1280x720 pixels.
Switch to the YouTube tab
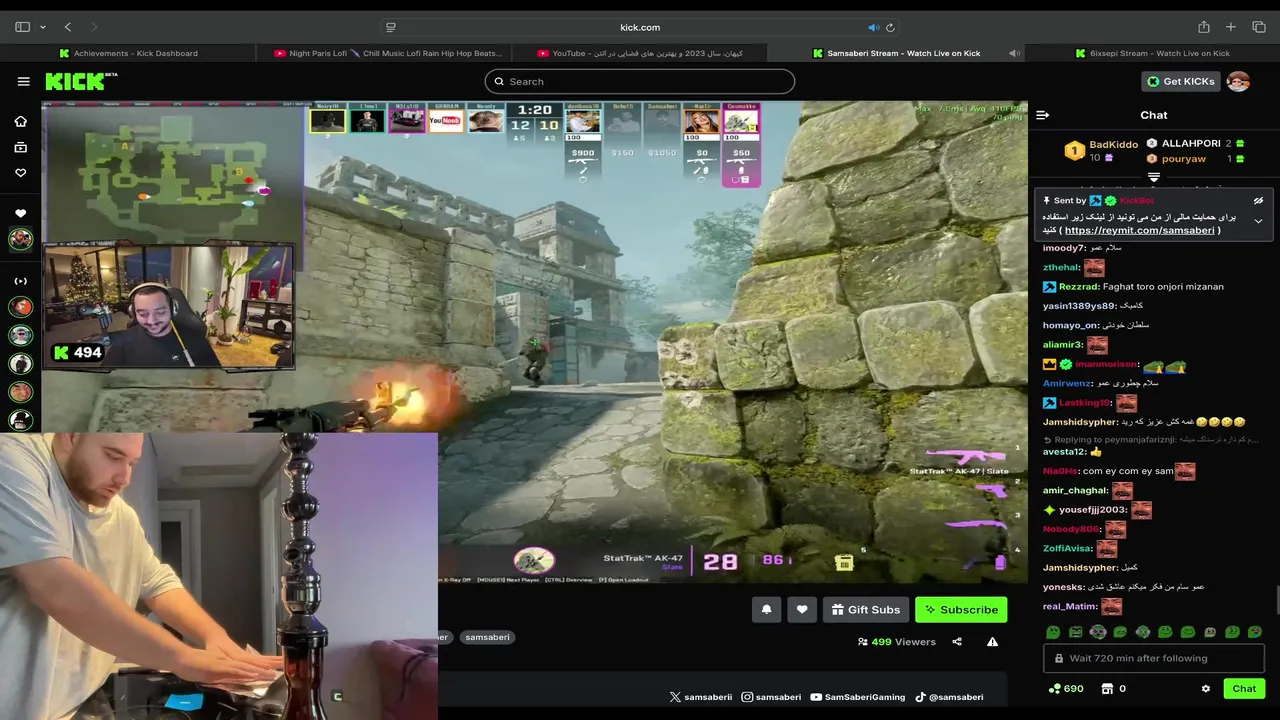point(640,53)
